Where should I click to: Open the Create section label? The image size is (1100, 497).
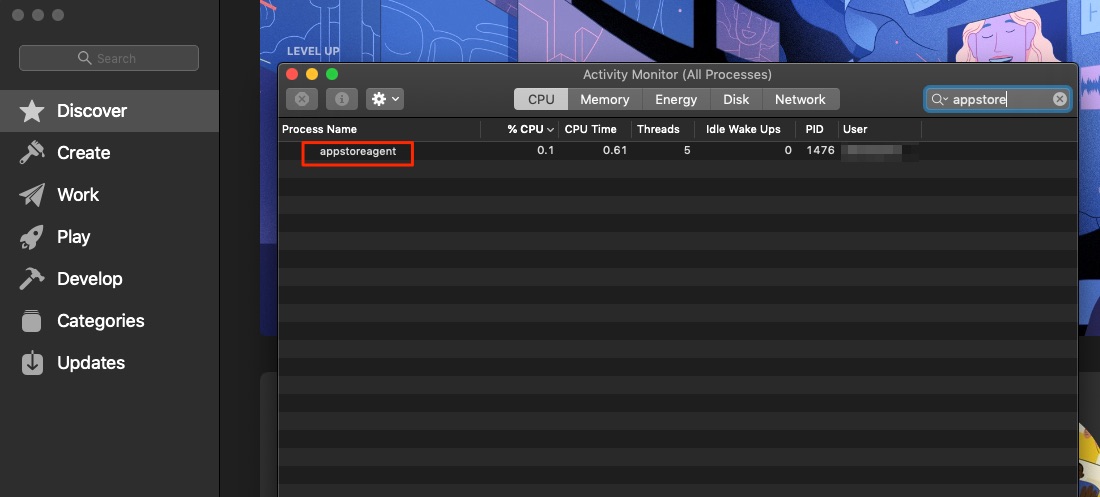click(83, 153)
